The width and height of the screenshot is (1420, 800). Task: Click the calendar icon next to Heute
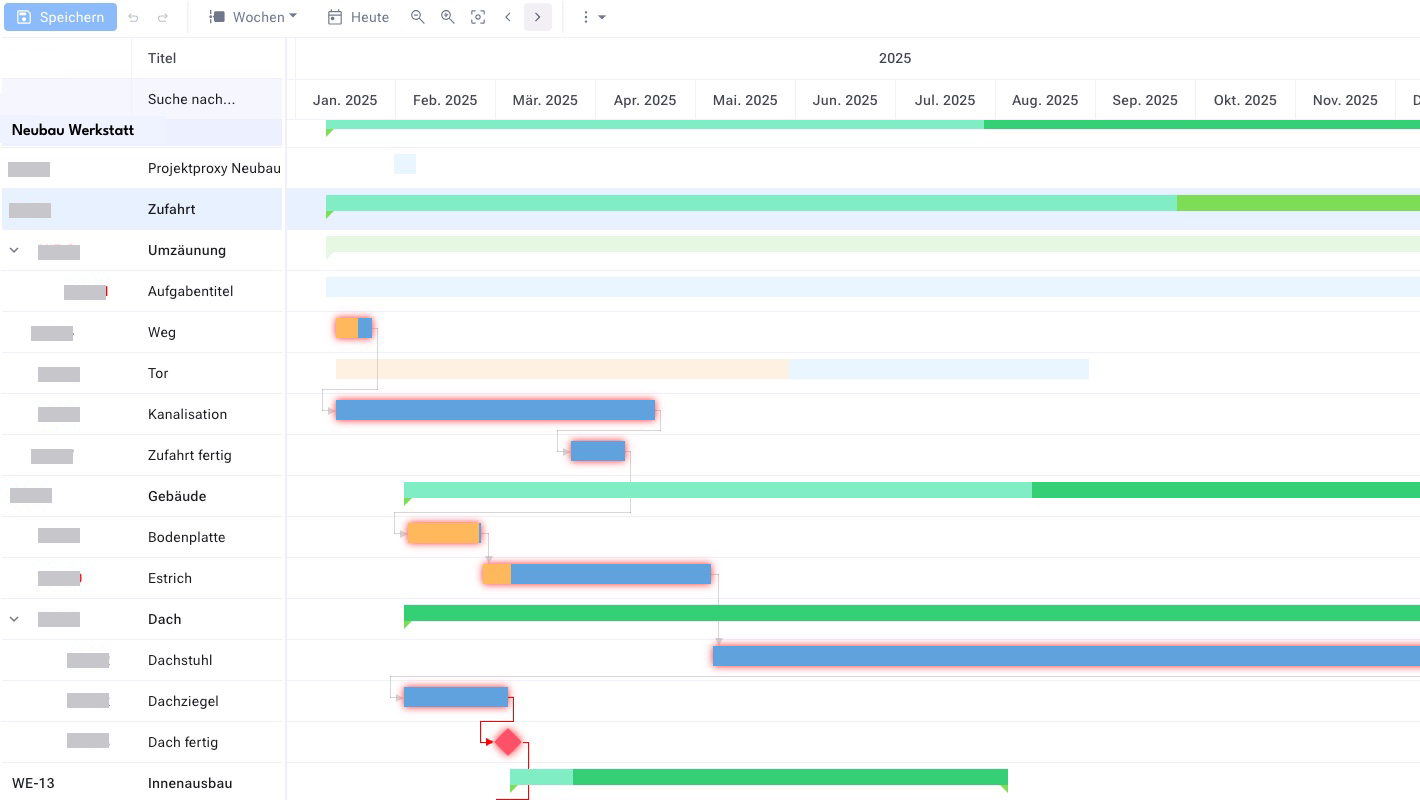tap(335, 17)
